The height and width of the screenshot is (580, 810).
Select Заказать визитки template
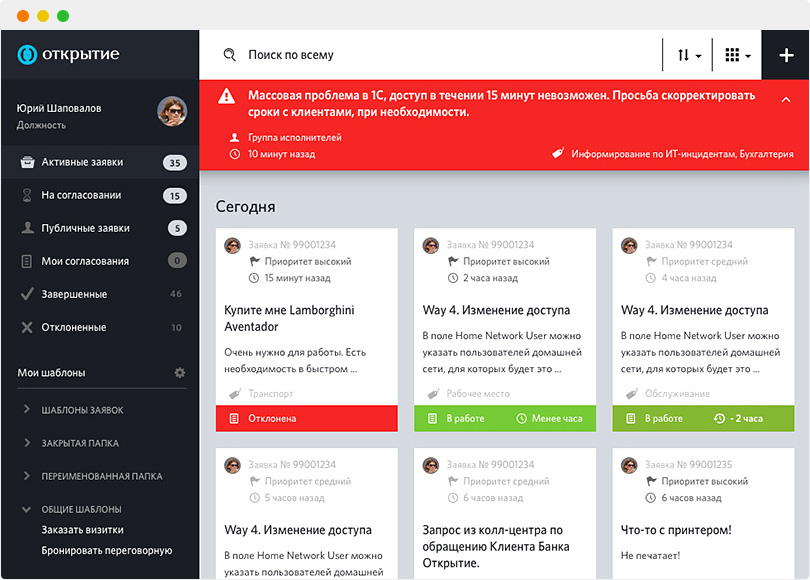[x=83, y=530]
